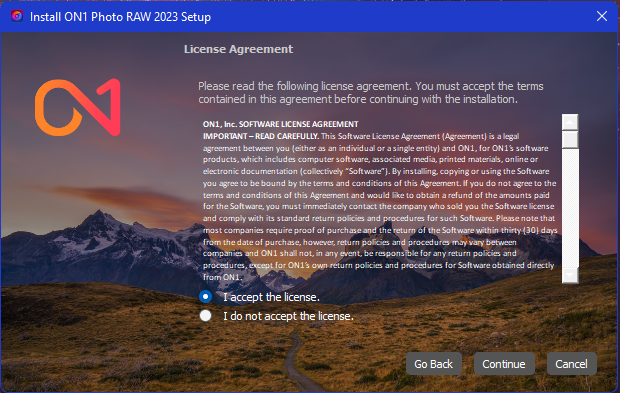Click "IMPORTANT – READ CAREFULLY." text
Viewport: 620px width, 393px height.
coord(261,136)
